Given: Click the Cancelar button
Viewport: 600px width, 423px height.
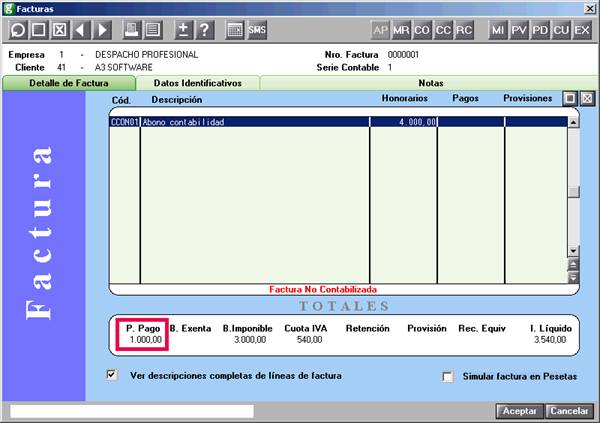Looking at the screenshot, I should 569,411.
